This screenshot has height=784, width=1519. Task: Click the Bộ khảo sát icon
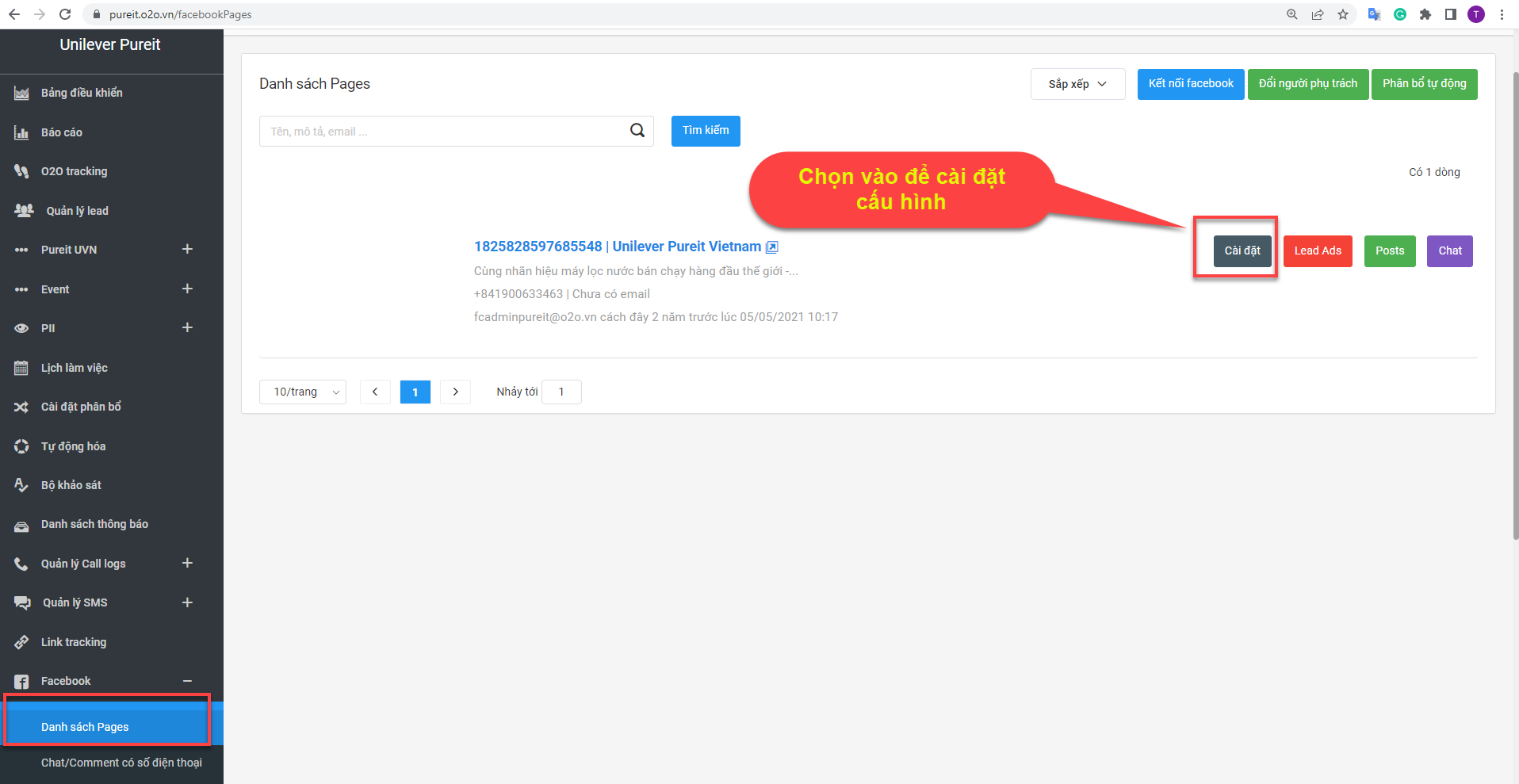click(x=21, y=485)
